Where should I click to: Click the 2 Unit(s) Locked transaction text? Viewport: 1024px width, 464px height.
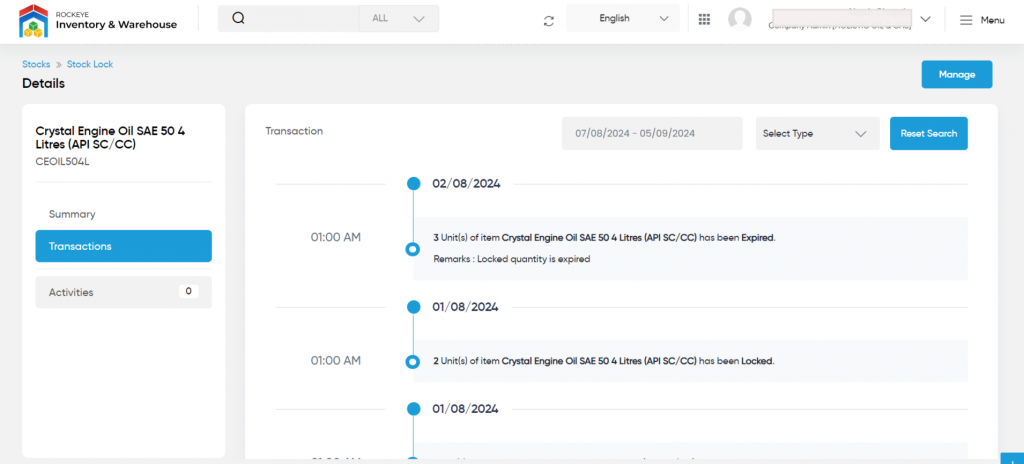point(604,361)
